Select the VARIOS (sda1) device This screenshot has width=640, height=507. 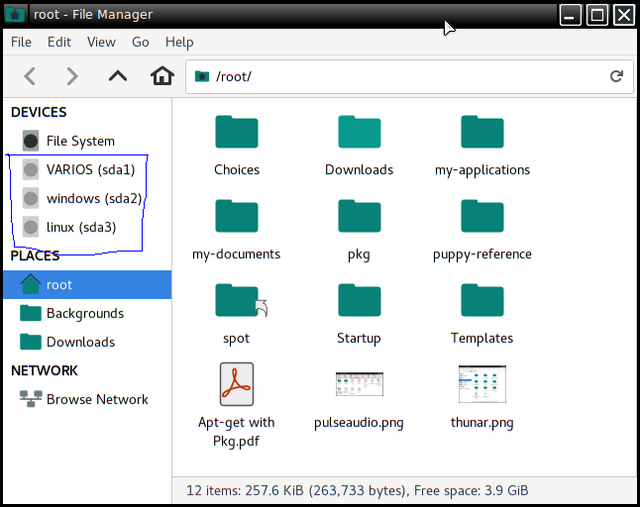[x=87, y=170]
